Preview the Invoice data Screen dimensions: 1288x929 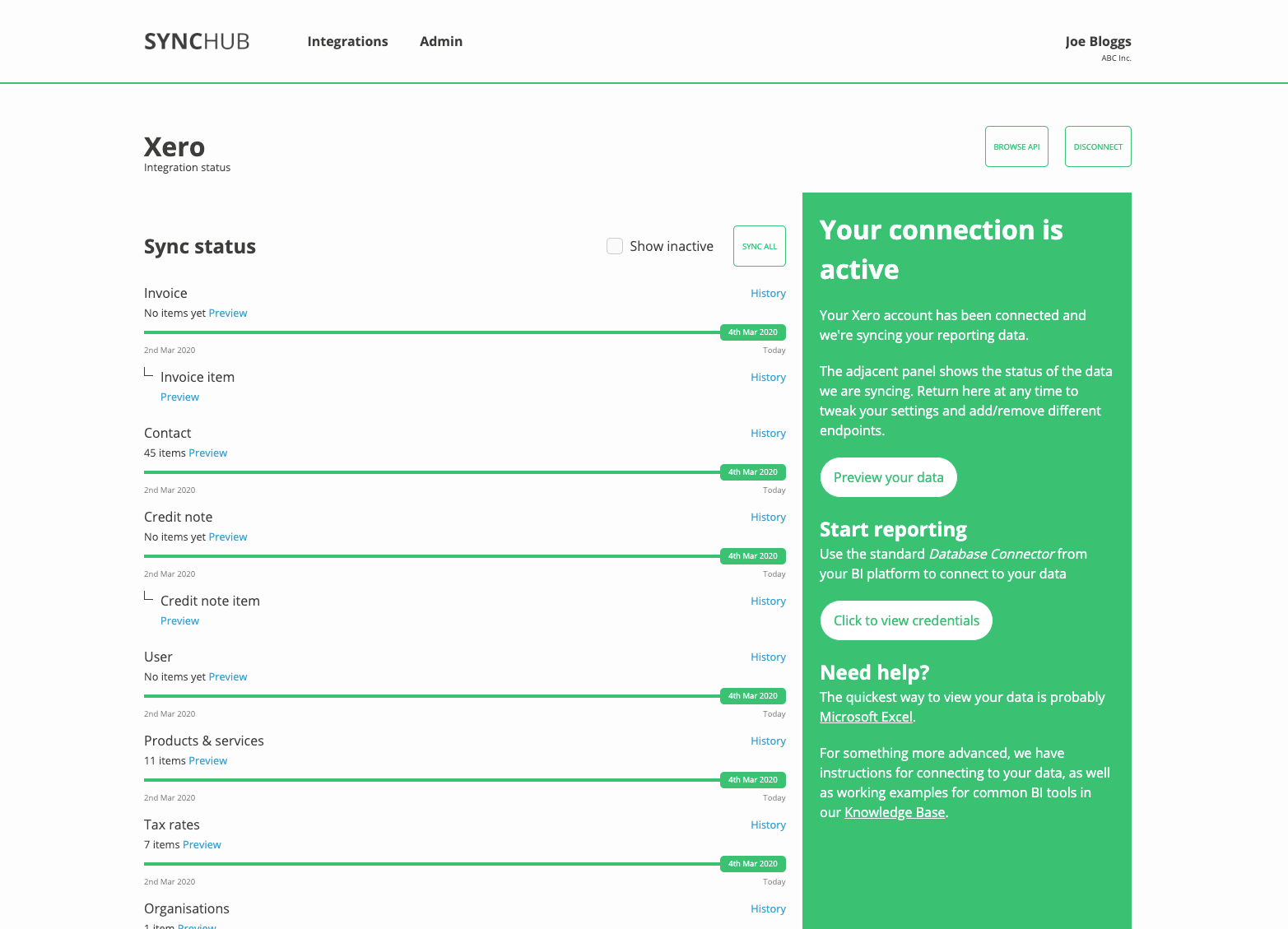[228, 313]
